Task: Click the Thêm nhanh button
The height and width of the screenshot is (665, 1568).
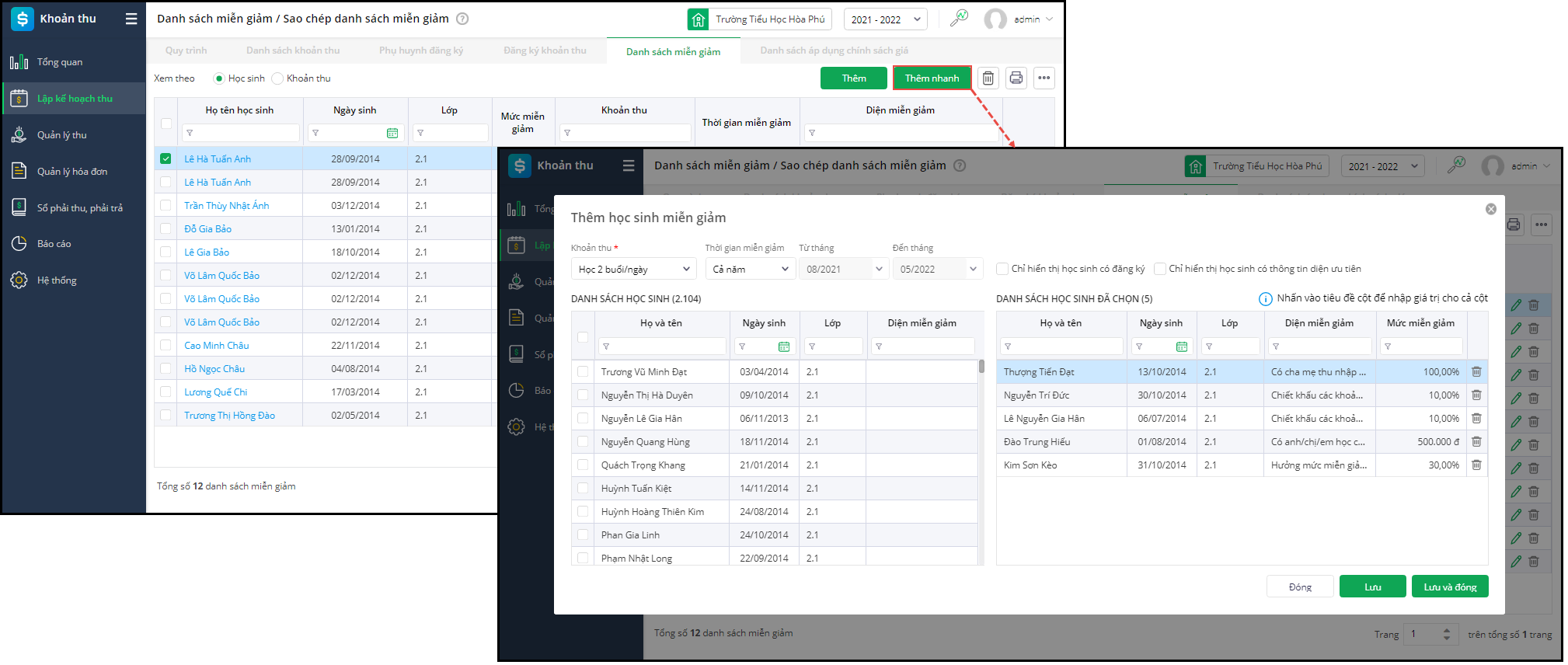Action: [932, 78]
